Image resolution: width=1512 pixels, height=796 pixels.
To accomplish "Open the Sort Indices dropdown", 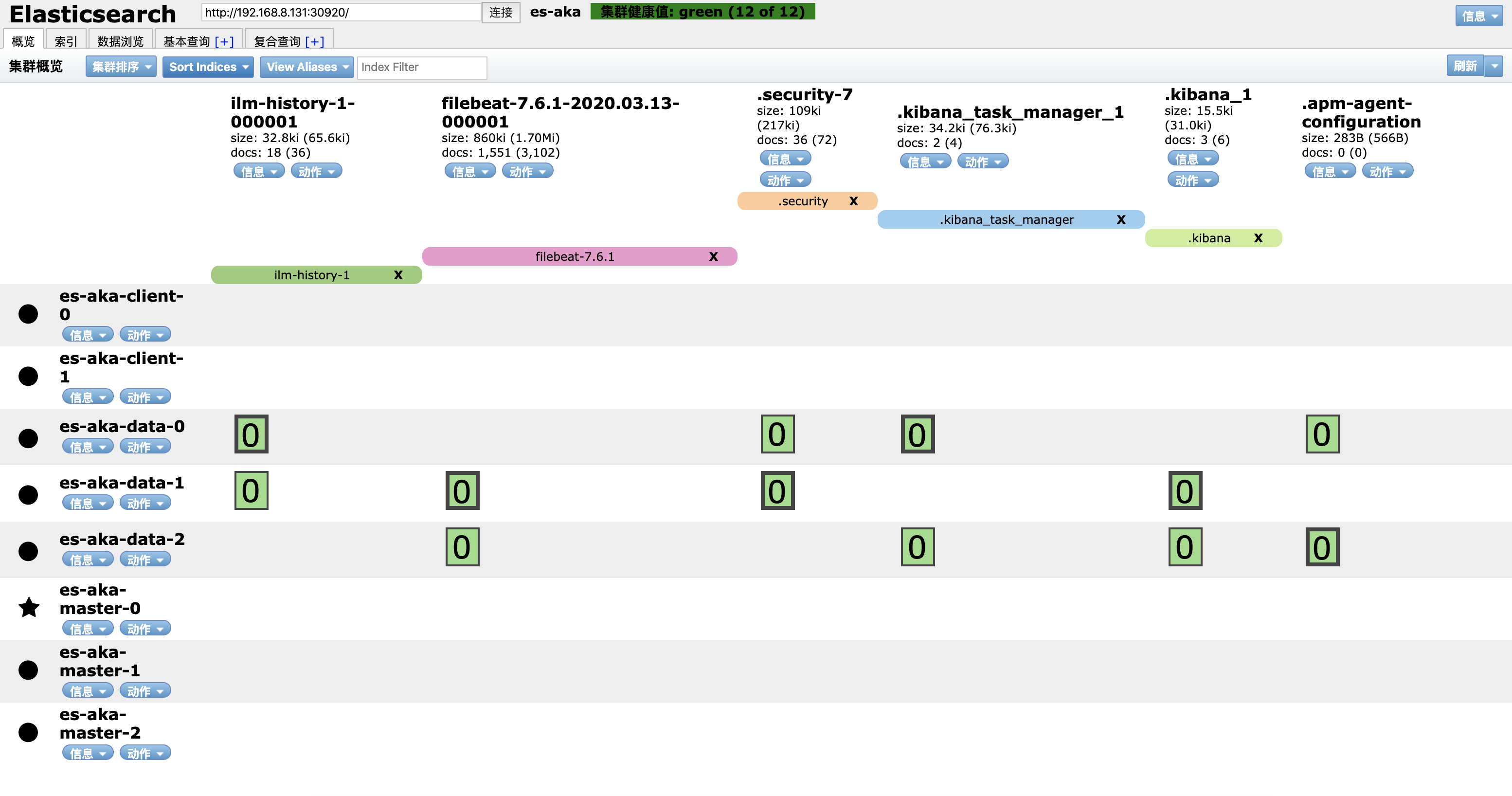I will [x=208, y=67].
